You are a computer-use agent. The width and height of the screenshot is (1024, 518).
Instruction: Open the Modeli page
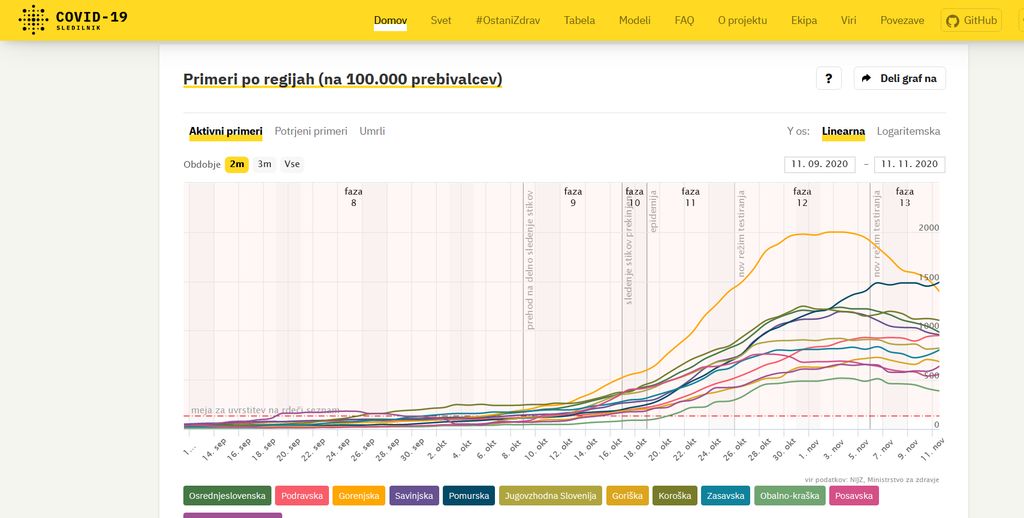coord(634,20)
